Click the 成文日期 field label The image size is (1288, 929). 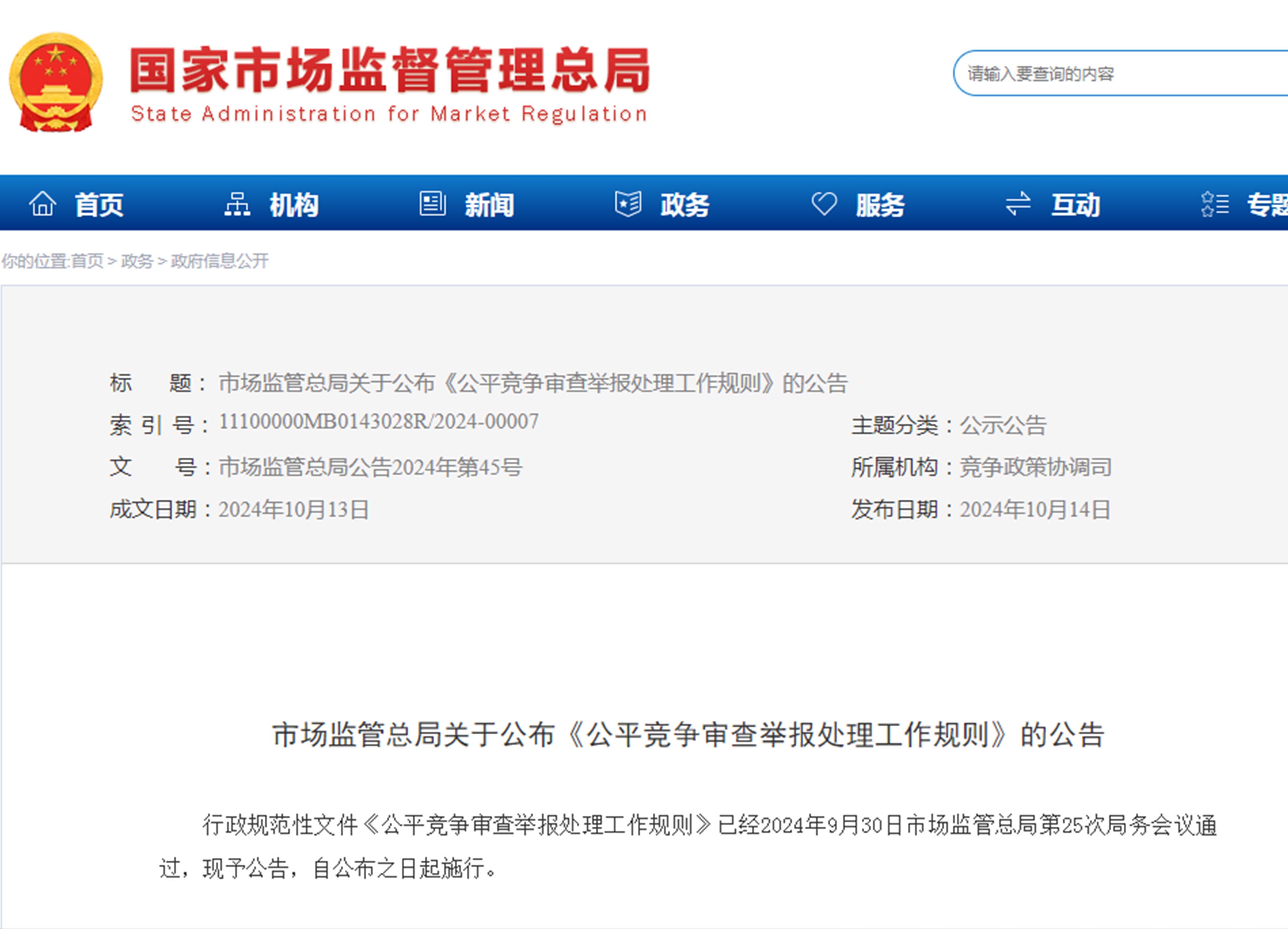click(160, 509)
